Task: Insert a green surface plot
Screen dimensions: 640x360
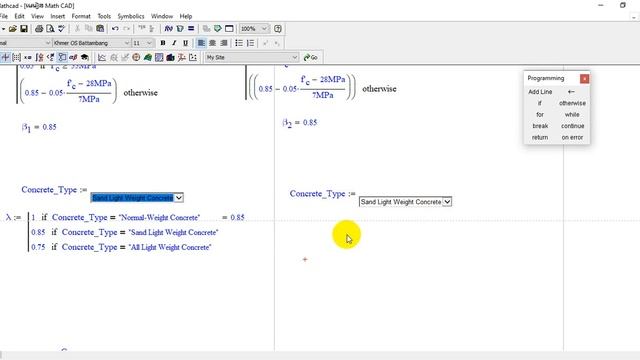Action: pyautogui.click(x=147, y=58)
